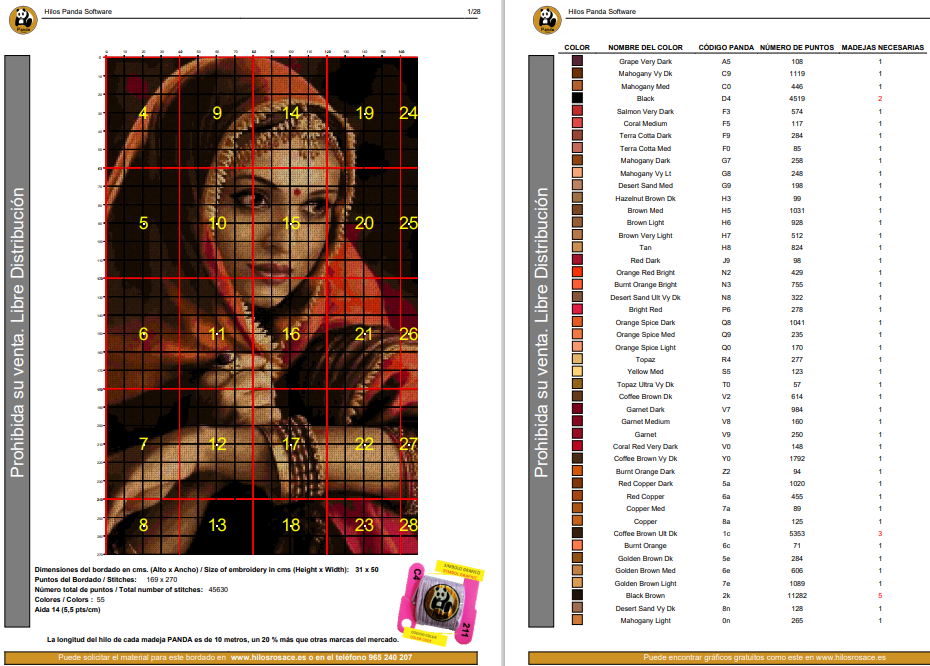Click the Yellow Med color swatch

coord(577,371)
